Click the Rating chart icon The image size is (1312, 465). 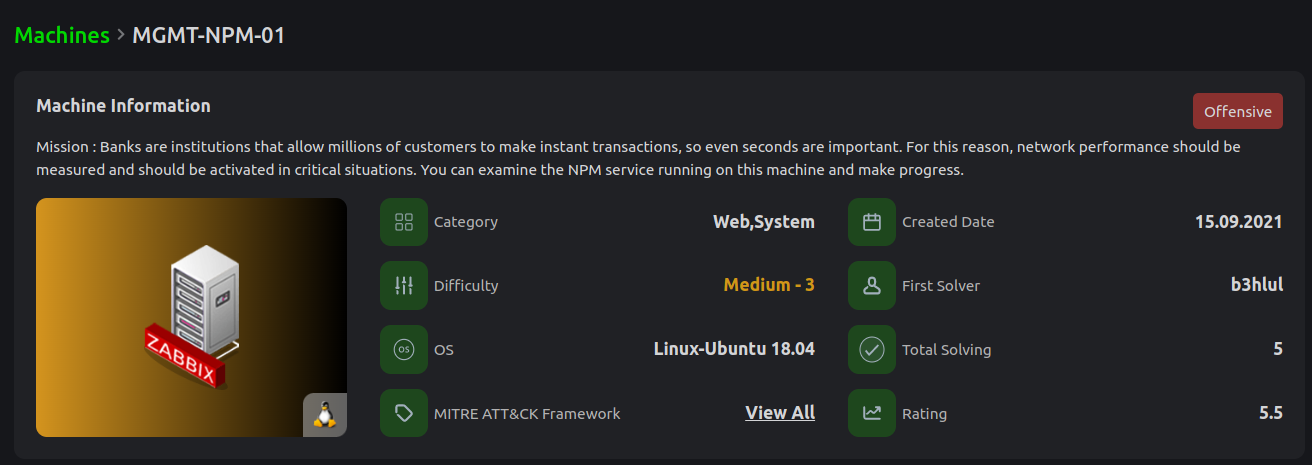click(872, 413)
